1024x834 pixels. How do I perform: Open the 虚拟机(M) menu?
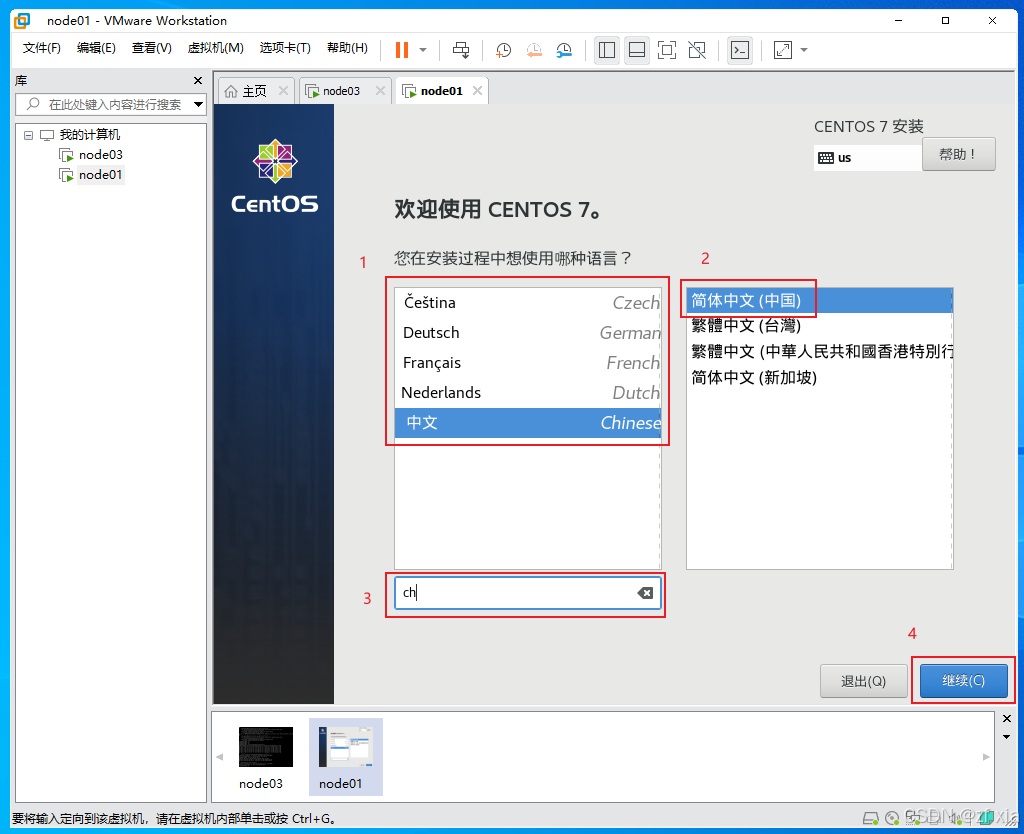click(216, 48)
